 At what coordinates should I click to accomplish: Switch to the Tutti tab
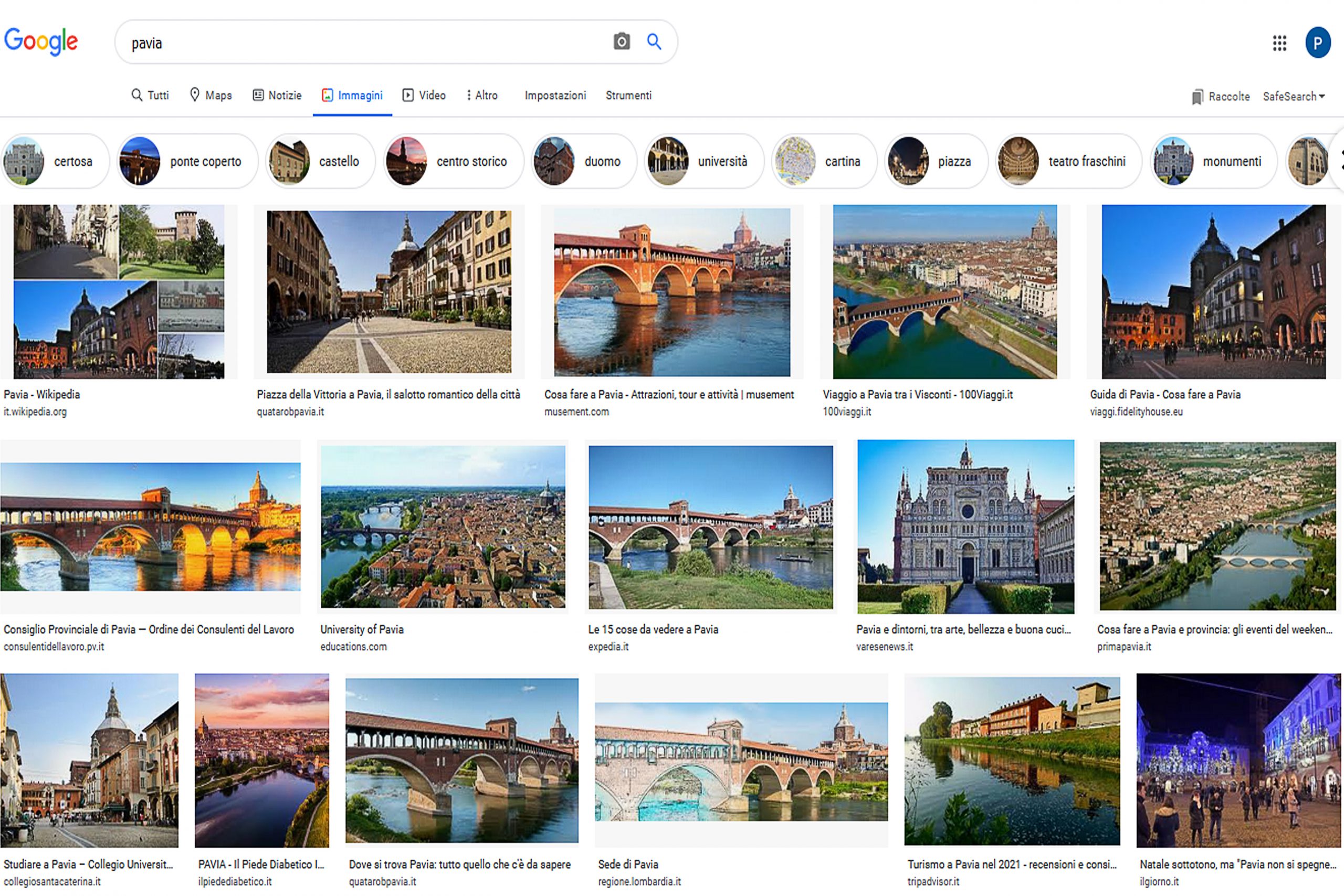click(x=150, y=96)
